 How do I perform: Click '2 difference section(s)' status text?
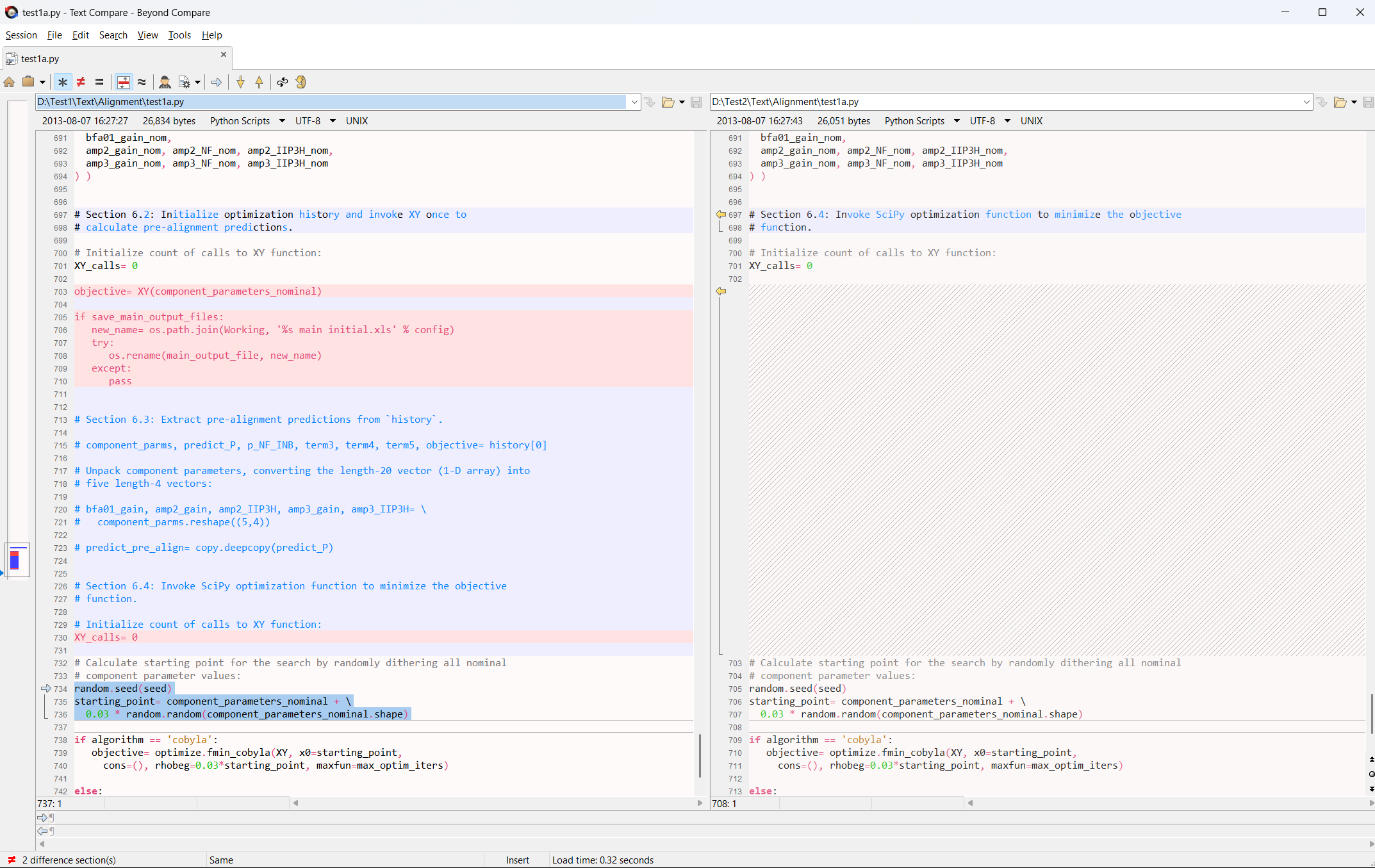(x=69, y=860)
